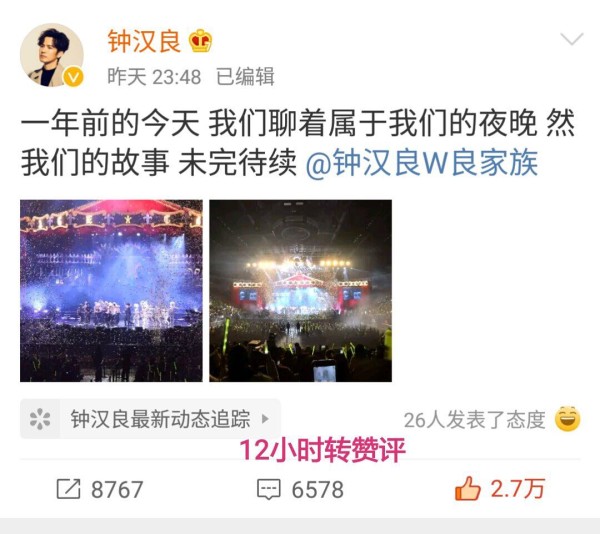Open the 钟汉良 username link

[144, 41]
